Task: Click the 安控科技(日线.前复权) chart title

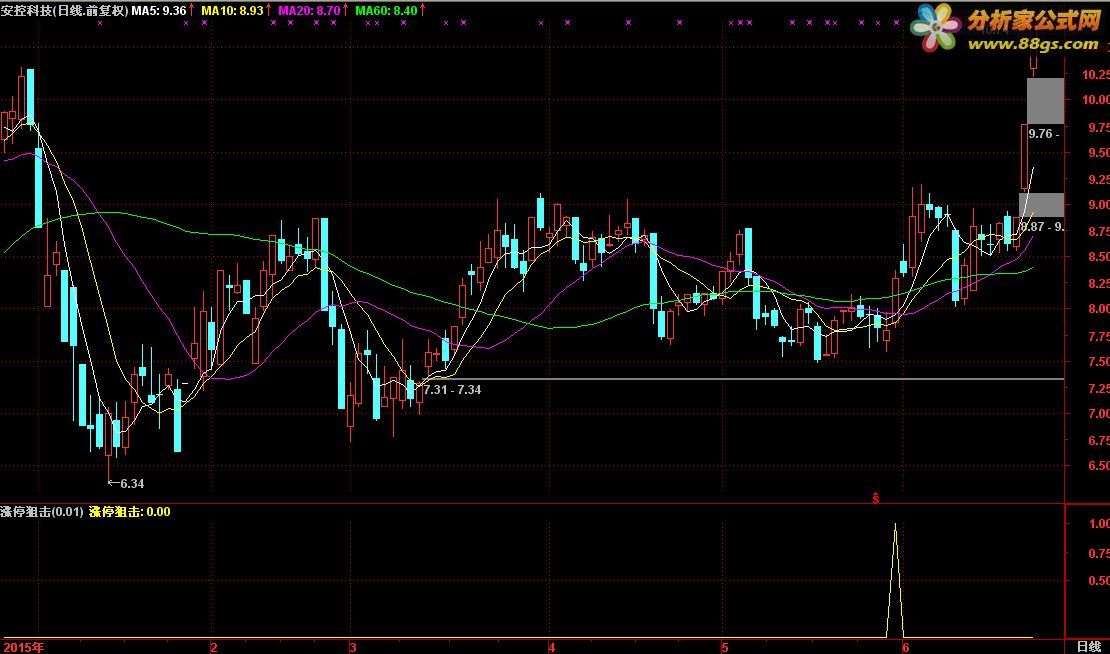Action: click(64, 10)
